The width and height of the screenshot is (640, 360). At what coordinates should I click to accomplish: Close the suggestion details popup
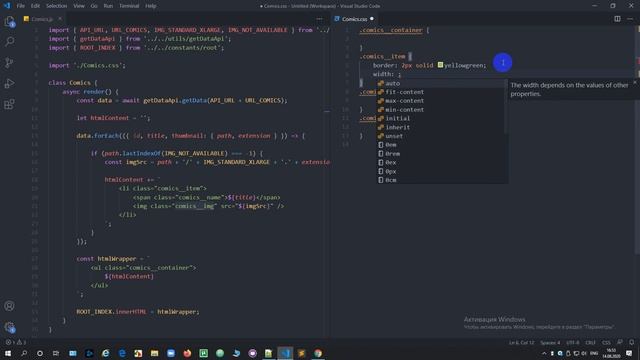[x=635, y=82]
